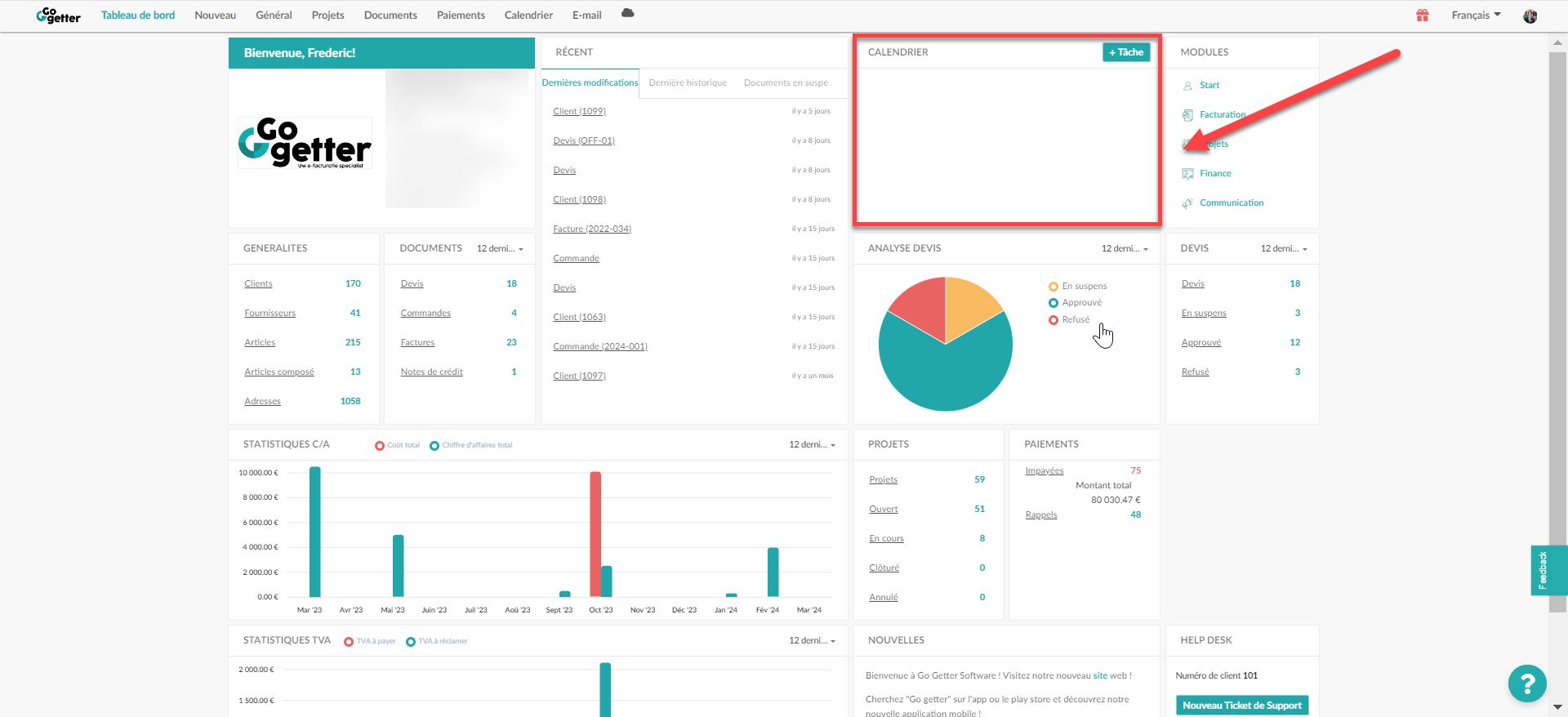
Task: Open the Statistiques TVA period dropdown
Action: (x=812, y=641)
